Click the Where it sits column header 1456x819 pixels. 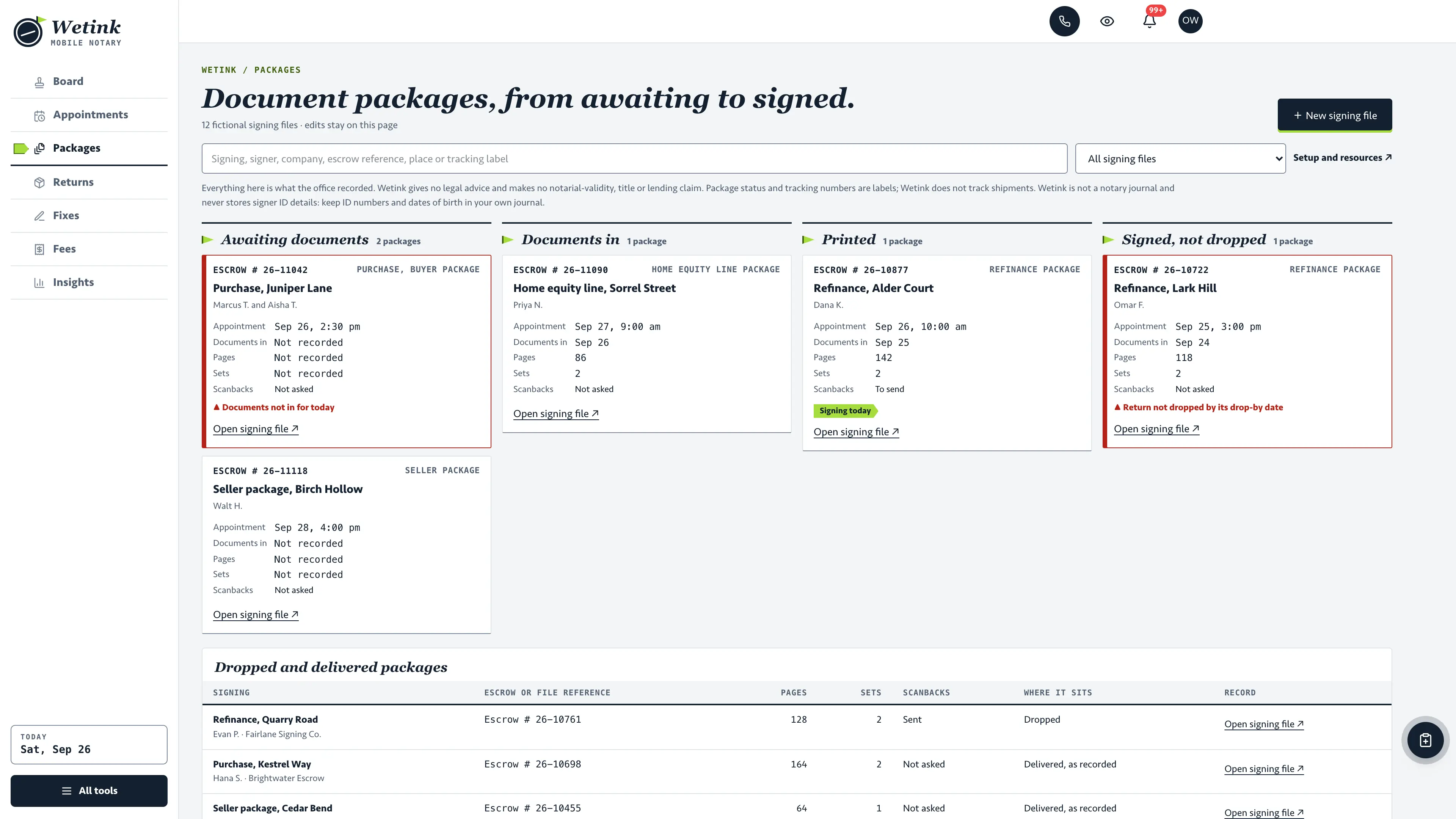[x=1057, y=692]
